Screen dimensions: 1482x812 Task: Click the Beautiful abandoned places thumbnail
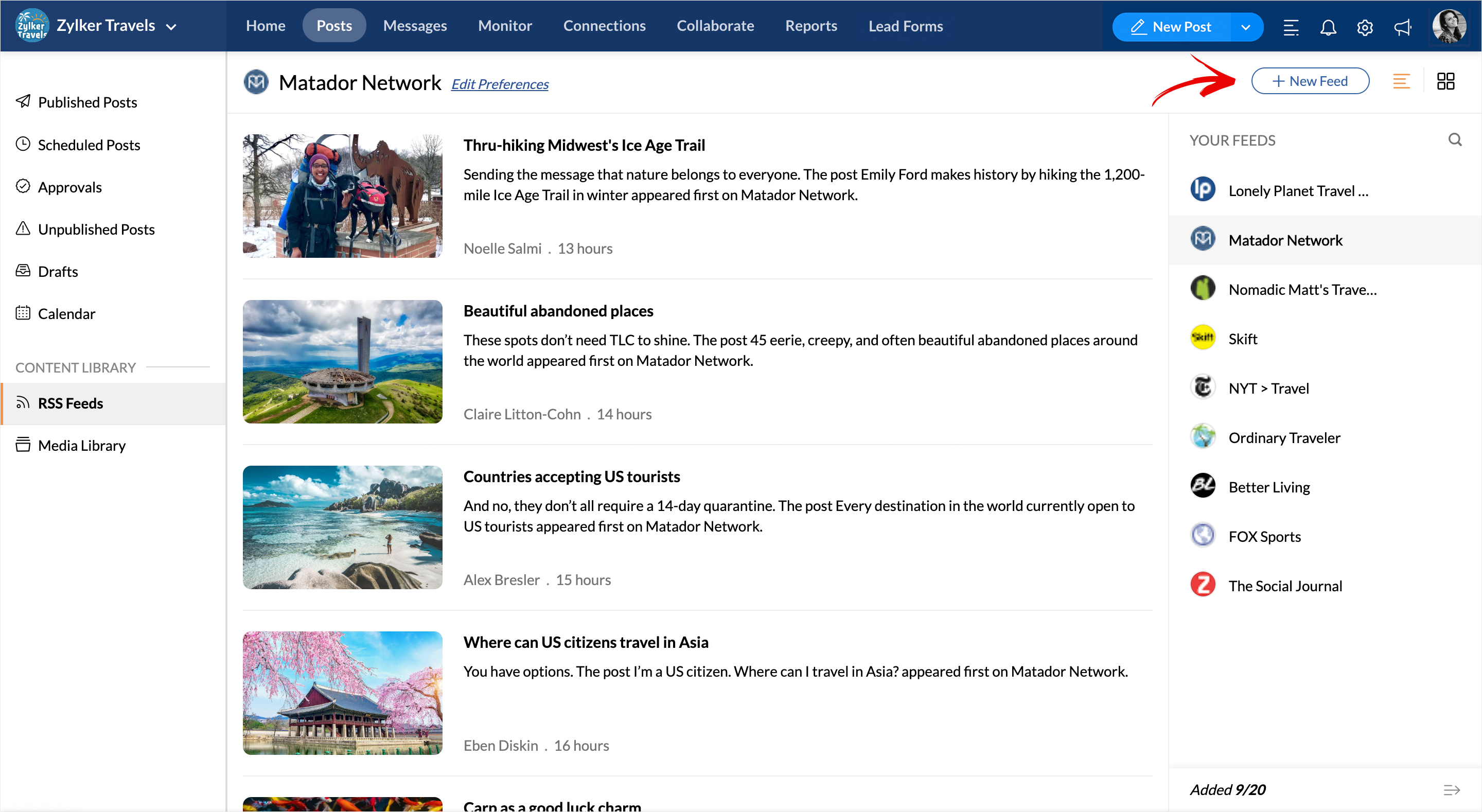click(x=342, y=361)
